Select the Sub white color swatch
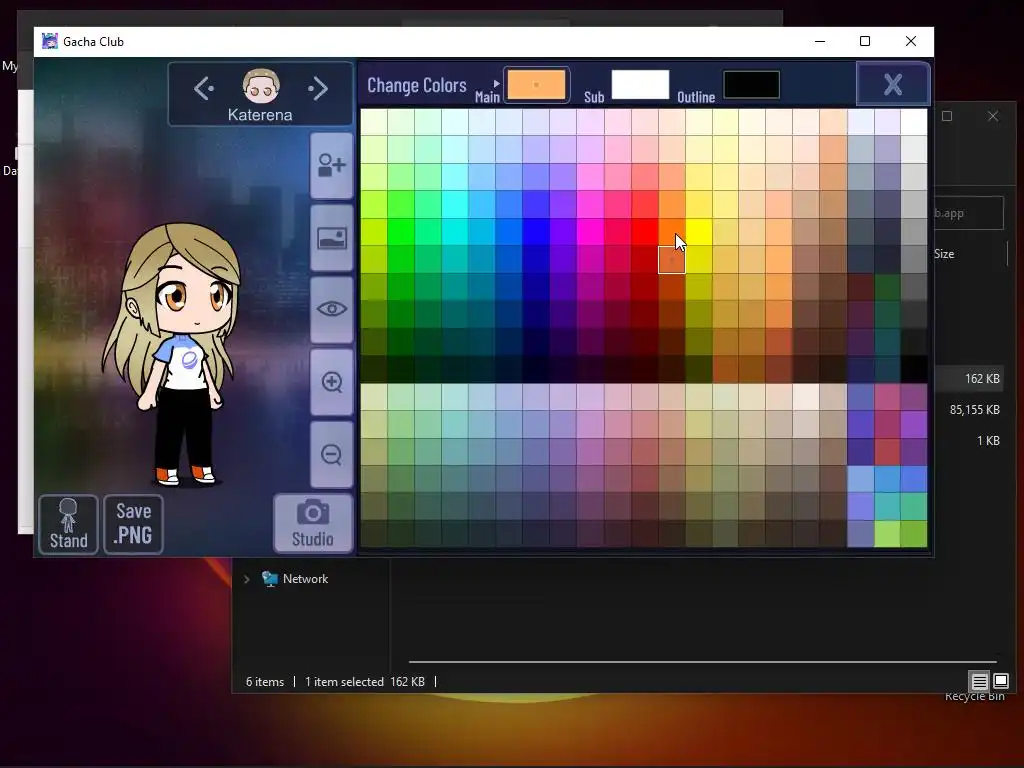This screenshot has height=768, width=1024. [x=640, y=85]
